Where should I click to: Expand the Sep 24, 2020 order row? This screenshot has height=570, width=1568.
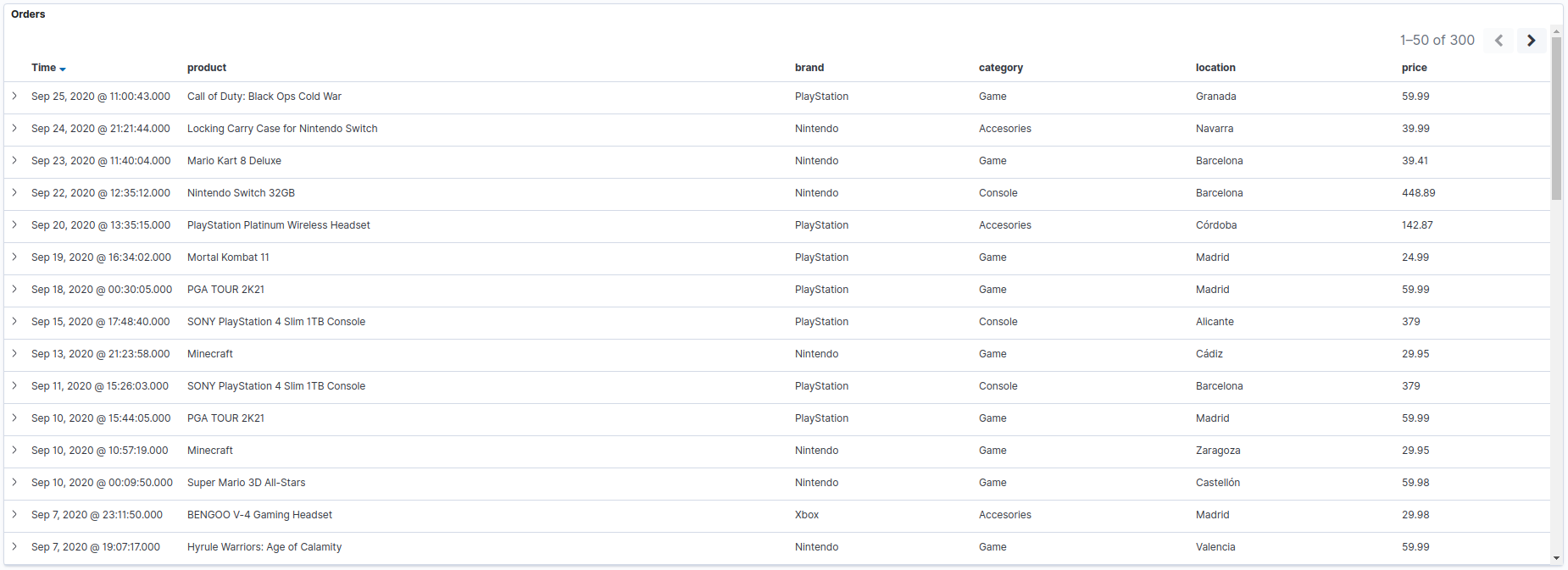pyautogui.click(x=14, y=129)
